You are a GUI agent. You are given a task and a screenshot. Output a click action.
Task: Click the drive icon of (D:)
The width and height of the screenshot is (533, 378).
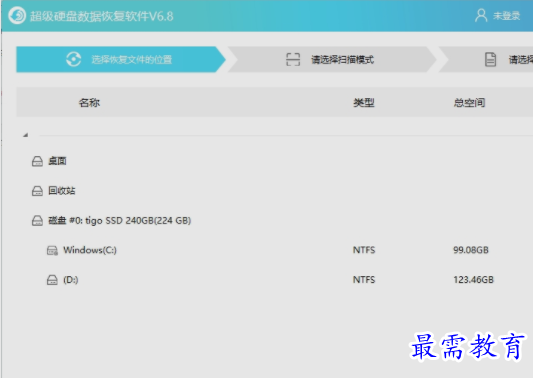pos(52,280)
